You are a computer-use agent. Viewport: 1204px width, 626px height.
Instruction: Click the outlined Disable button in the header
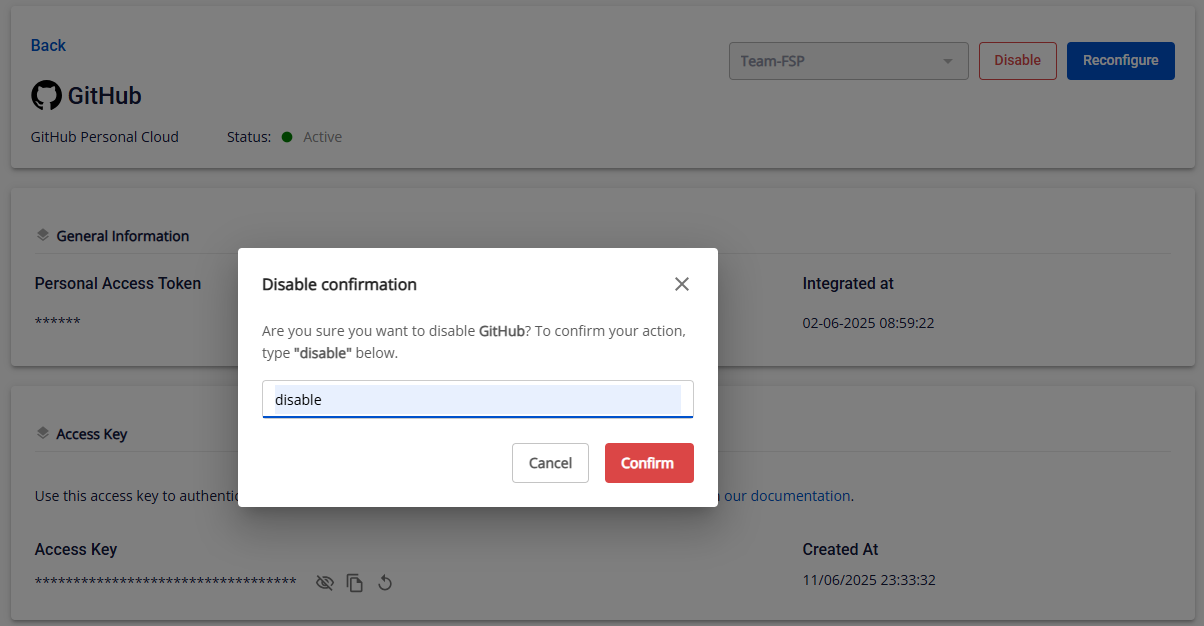[1017, 61]
